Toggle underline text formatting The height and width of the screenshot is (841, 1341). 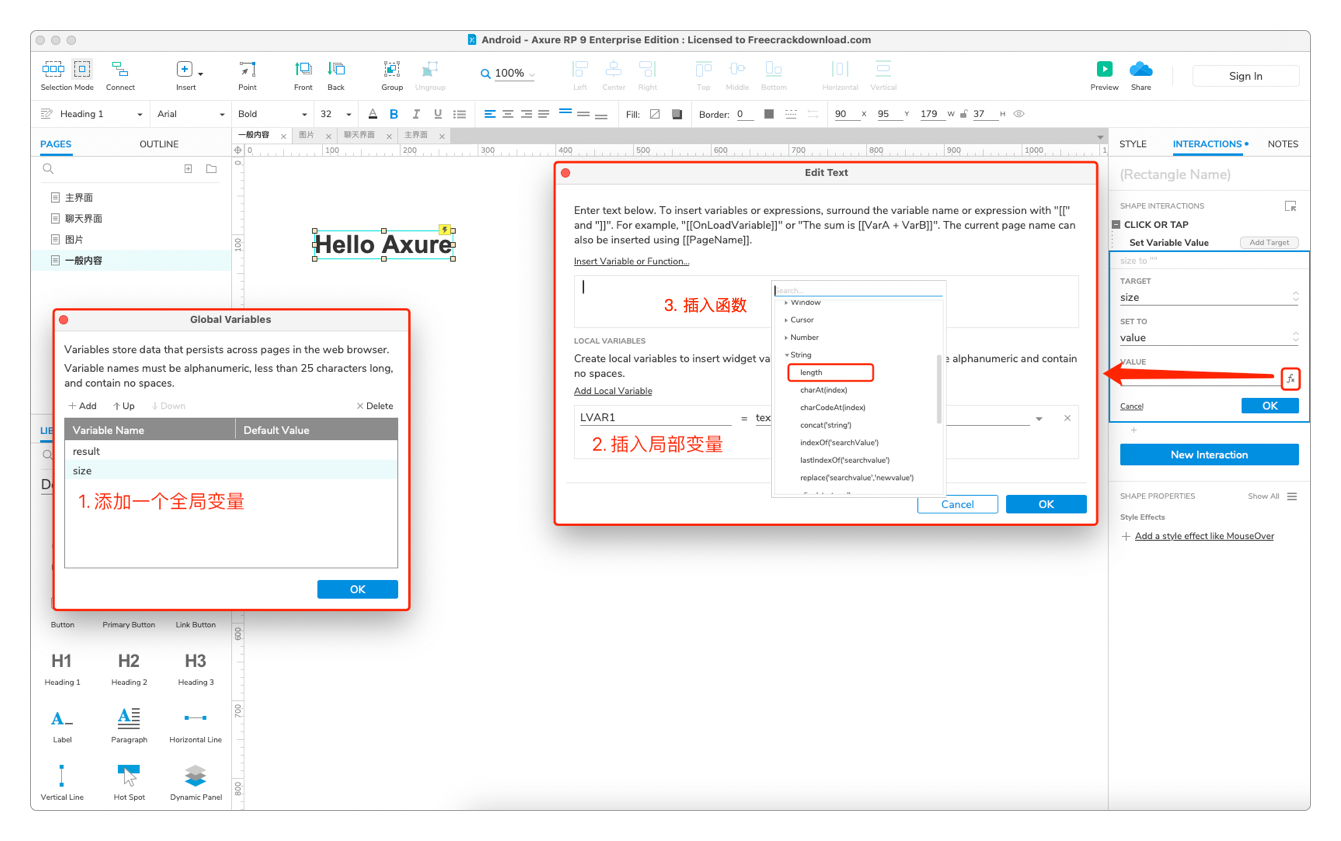point(438,114)
